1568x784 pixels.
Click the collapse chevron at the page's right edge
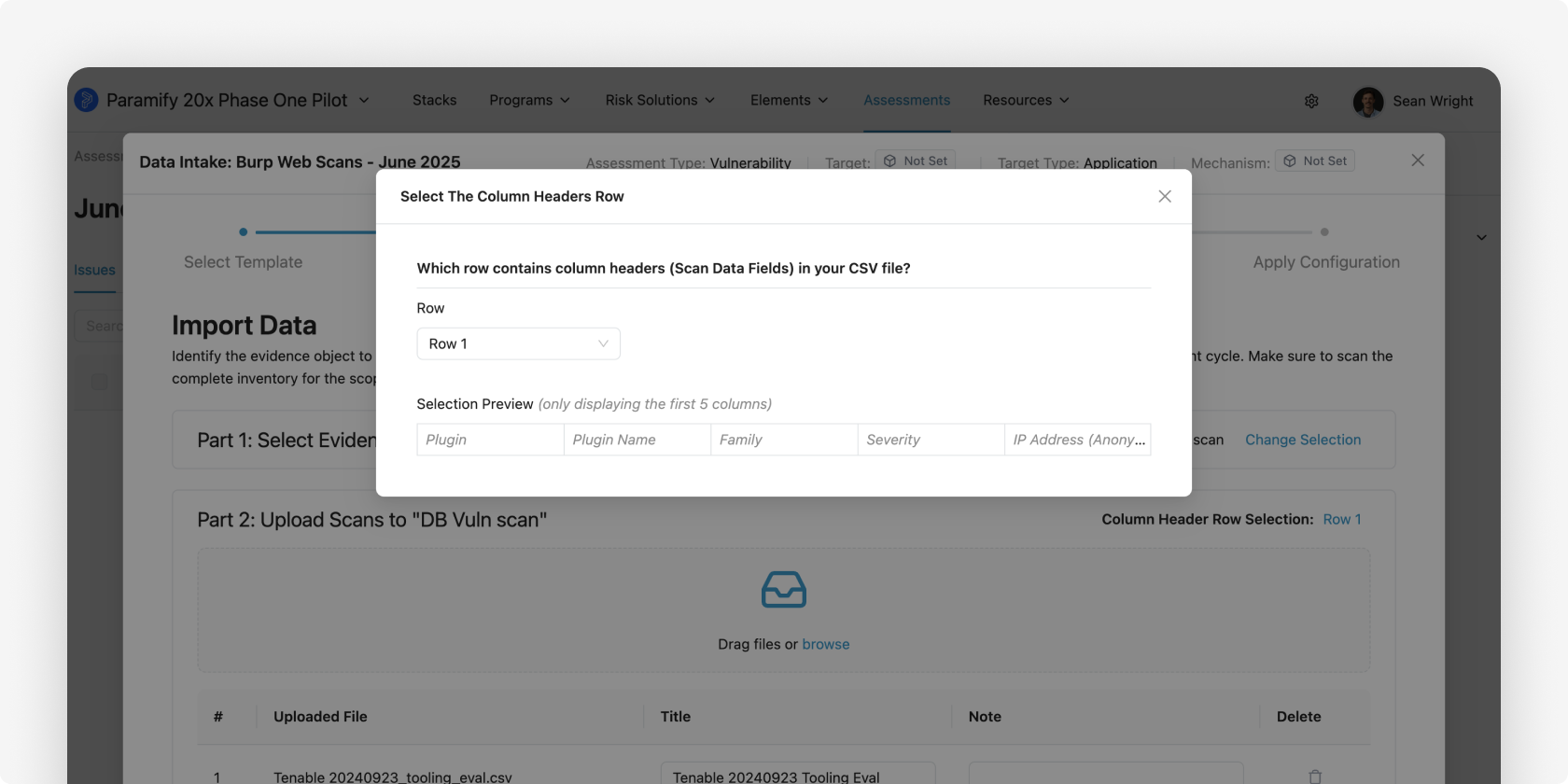coord(1481,237)
